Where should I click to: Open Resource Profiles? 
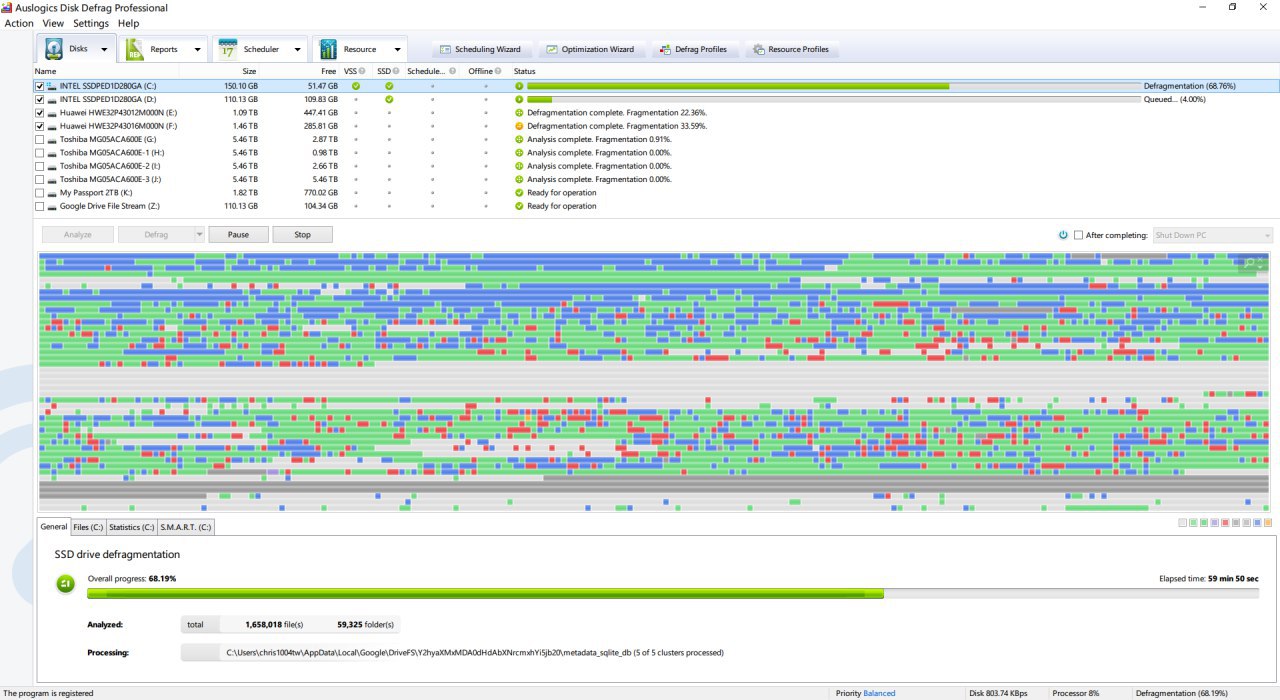(x=791, y=49)
